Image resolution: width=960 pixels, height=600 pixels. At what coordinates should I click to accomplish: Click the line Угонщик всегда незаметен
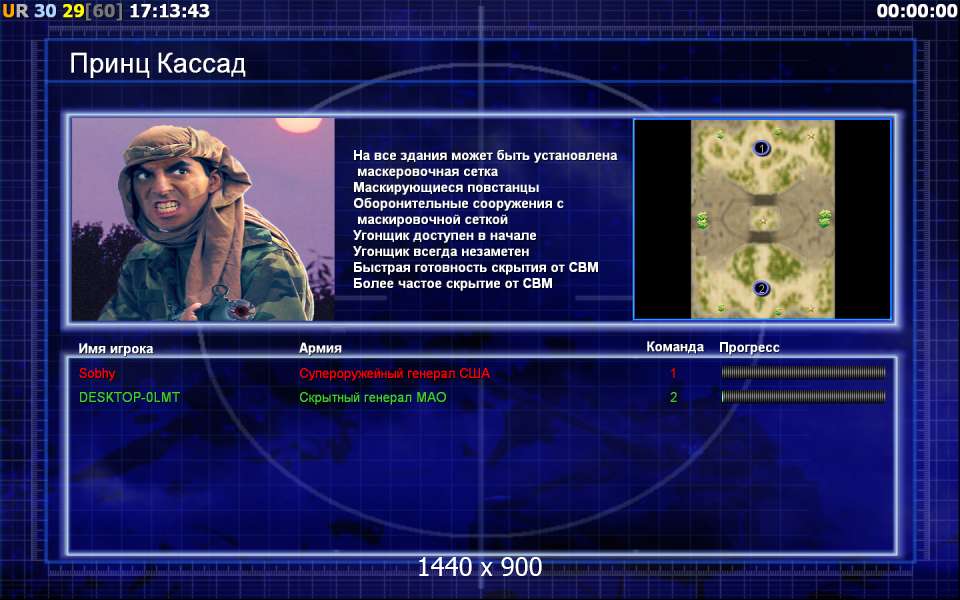coord(441,251)
